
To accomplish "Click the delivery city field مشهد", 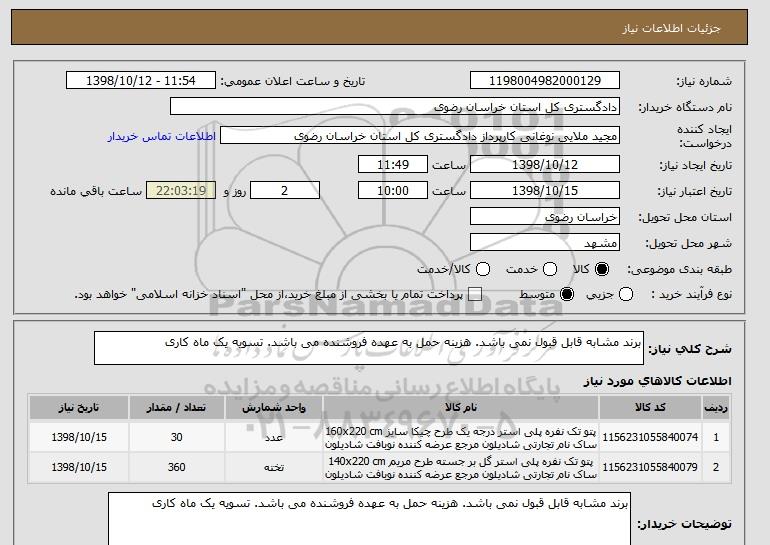I will (x=545, y=243).
